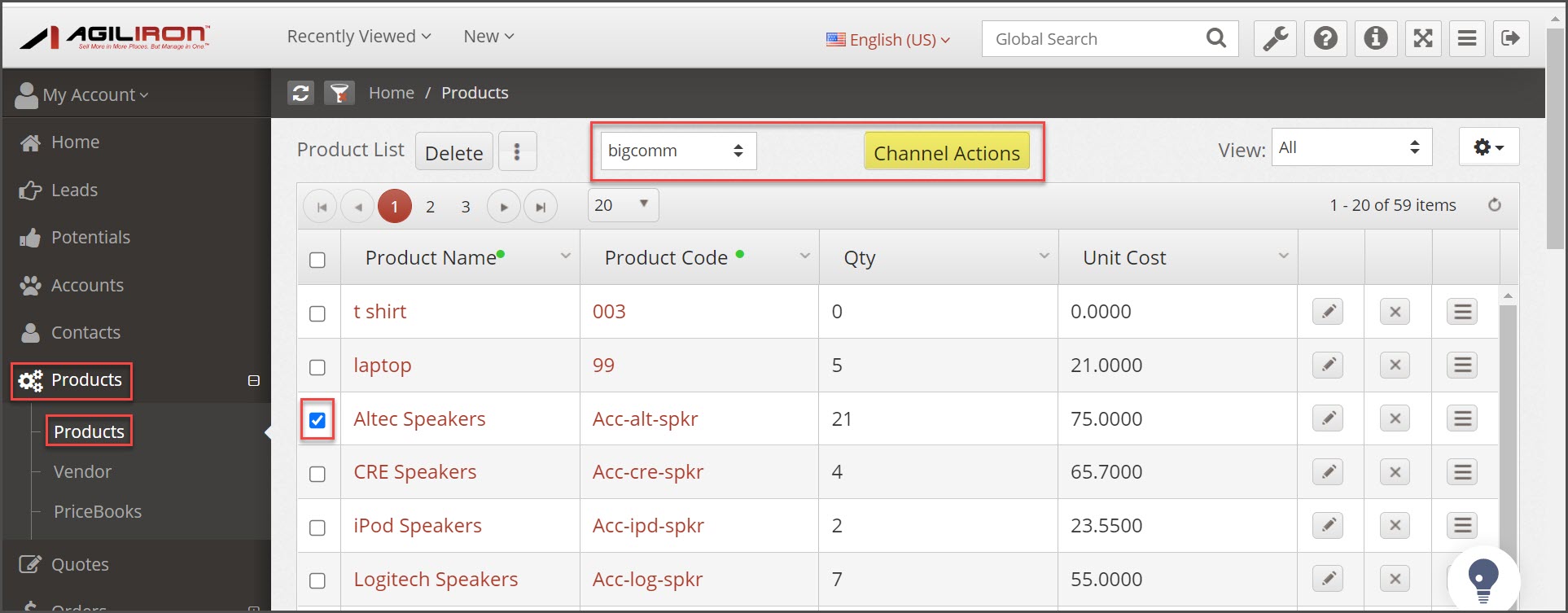Expand the Recently Viewed menu

[359, 37]
